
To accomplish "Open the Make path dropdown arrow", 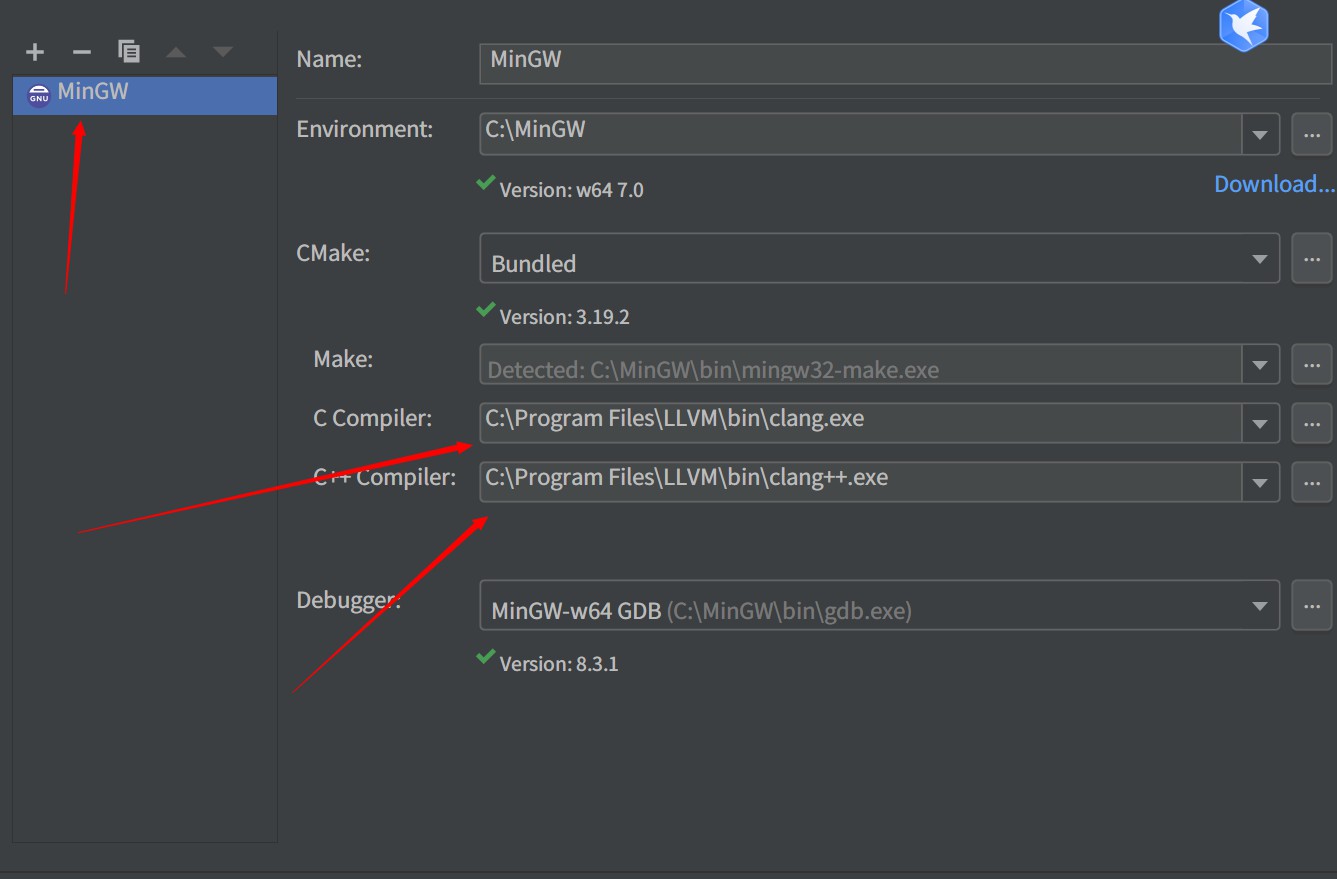I will click(1260, 366).
